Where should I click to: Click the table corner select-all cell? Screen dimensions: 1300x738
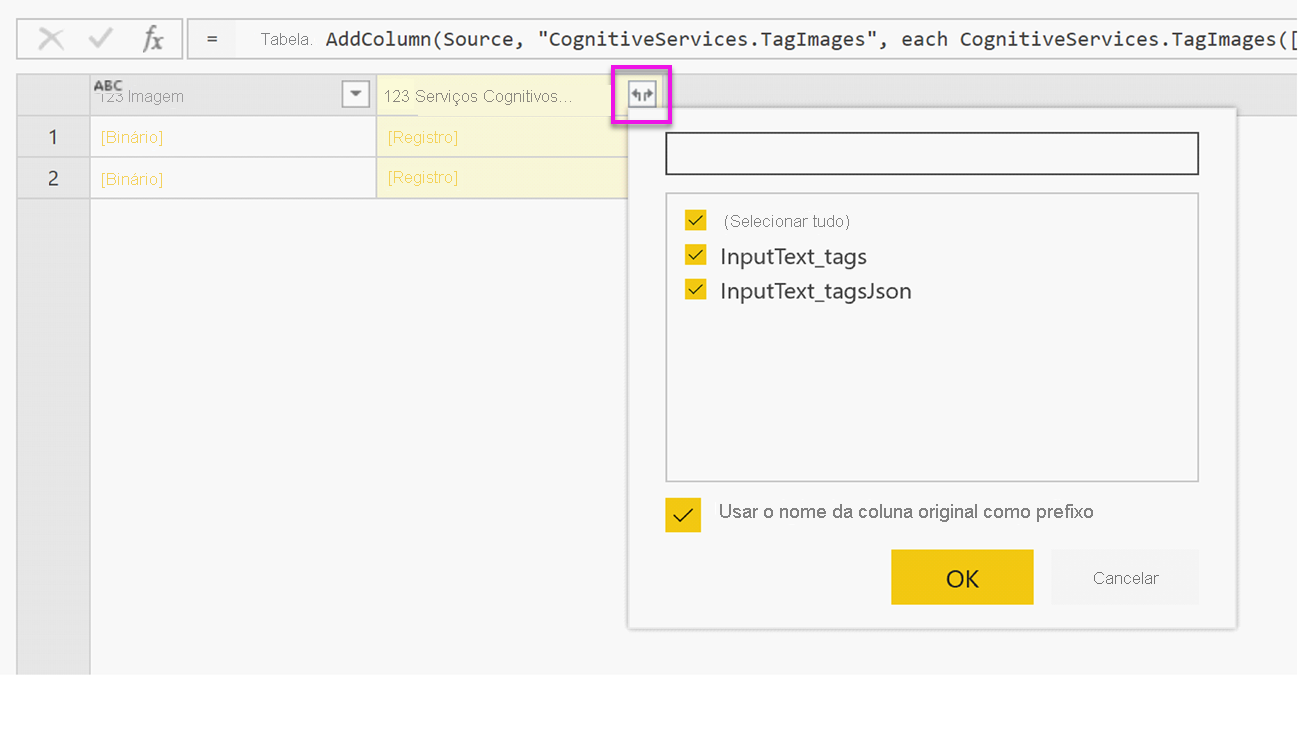[54, 95]
